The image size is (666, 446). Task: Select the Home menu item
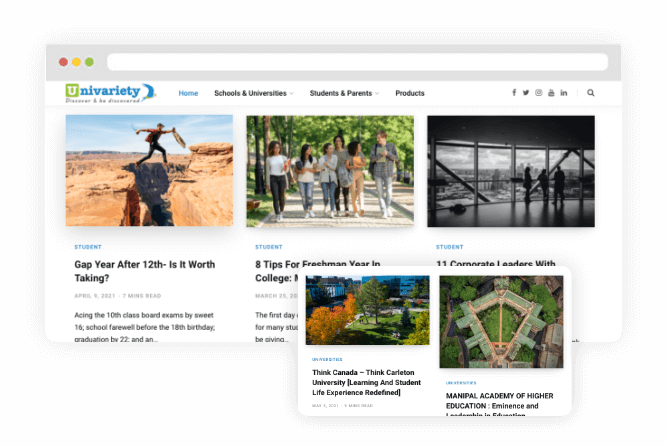(188, 93)
